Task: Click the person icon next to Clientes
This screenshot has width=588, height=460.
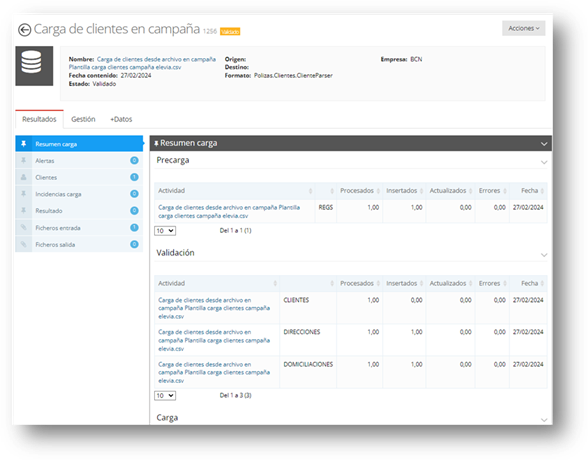Action: pyautogui.click(x=24, y=177)
